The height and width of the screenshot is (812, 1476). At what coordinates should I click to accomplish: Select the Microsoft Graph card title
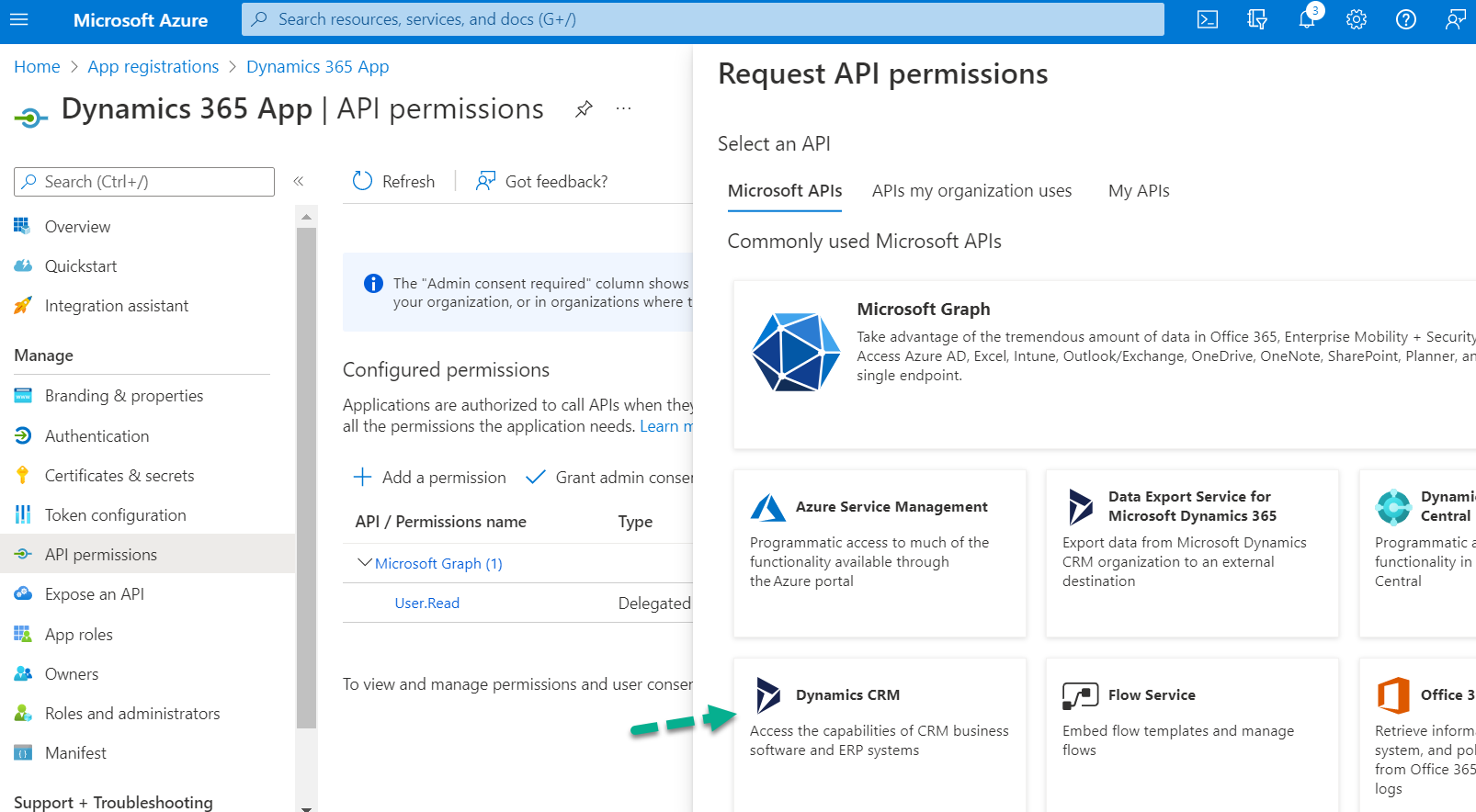[x=924, y=310]
